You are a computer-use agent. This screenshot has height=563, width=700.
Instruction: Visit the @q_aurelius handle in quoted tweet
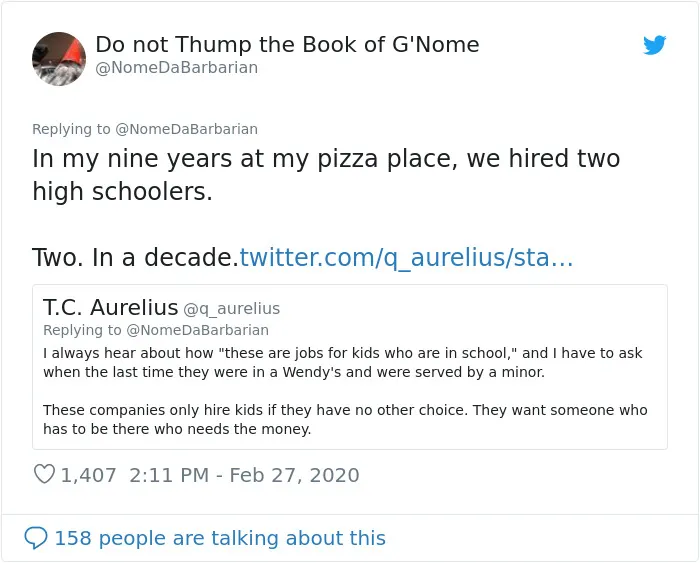pos(232,309)
